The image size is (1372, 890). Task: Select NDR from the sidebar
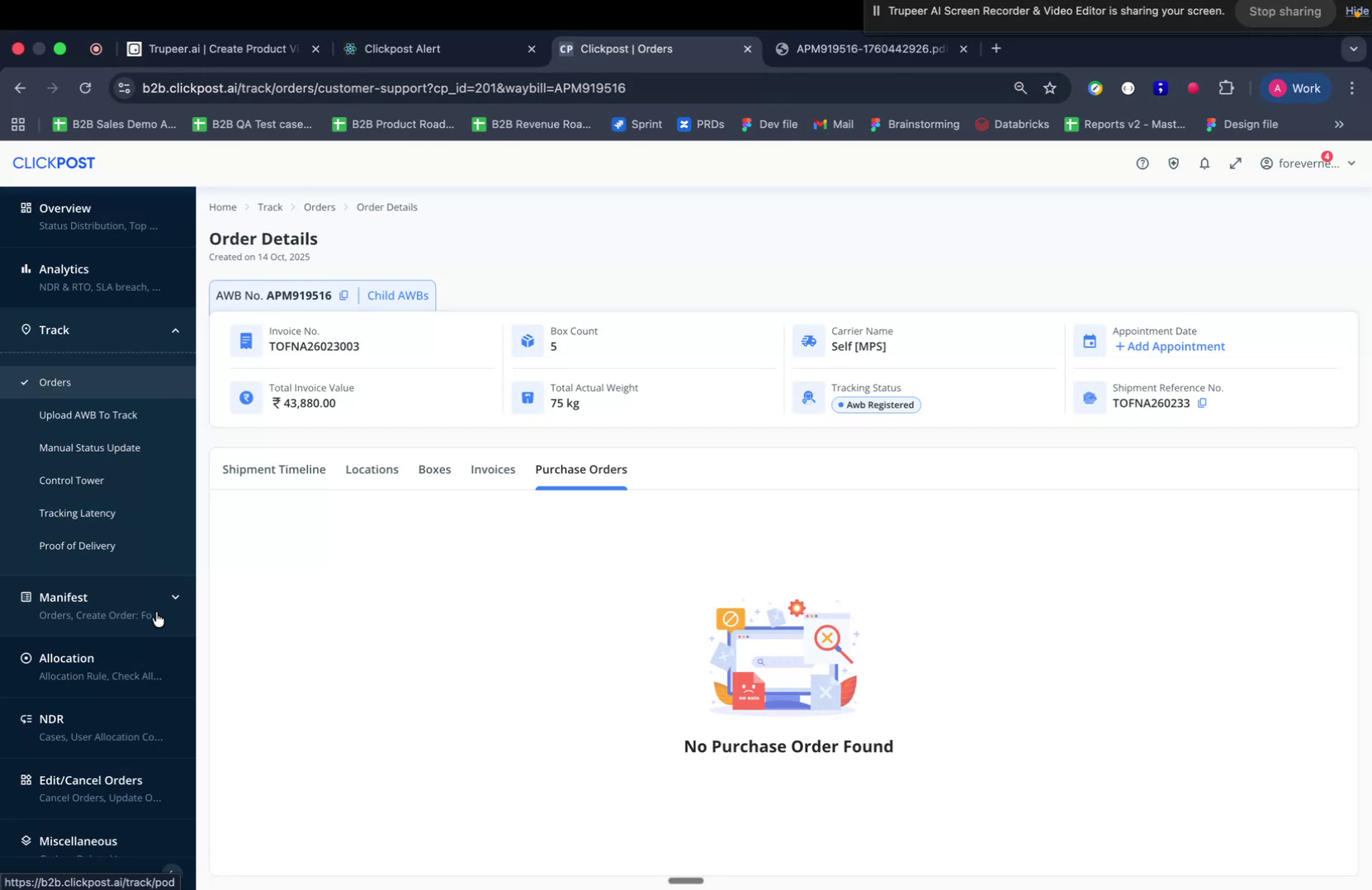click(50, 718)
